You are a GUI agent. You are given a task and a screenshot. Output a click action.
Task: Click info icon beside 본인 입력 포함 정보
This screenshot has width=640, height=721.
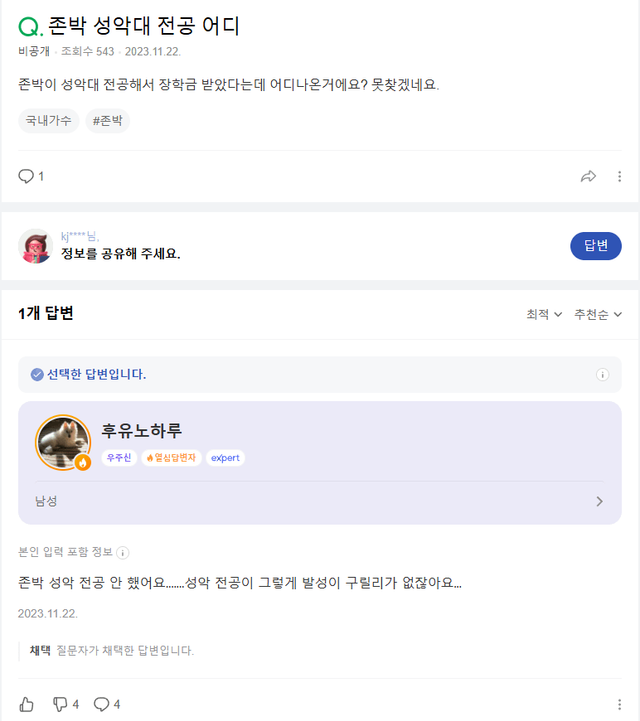point(123,552)
